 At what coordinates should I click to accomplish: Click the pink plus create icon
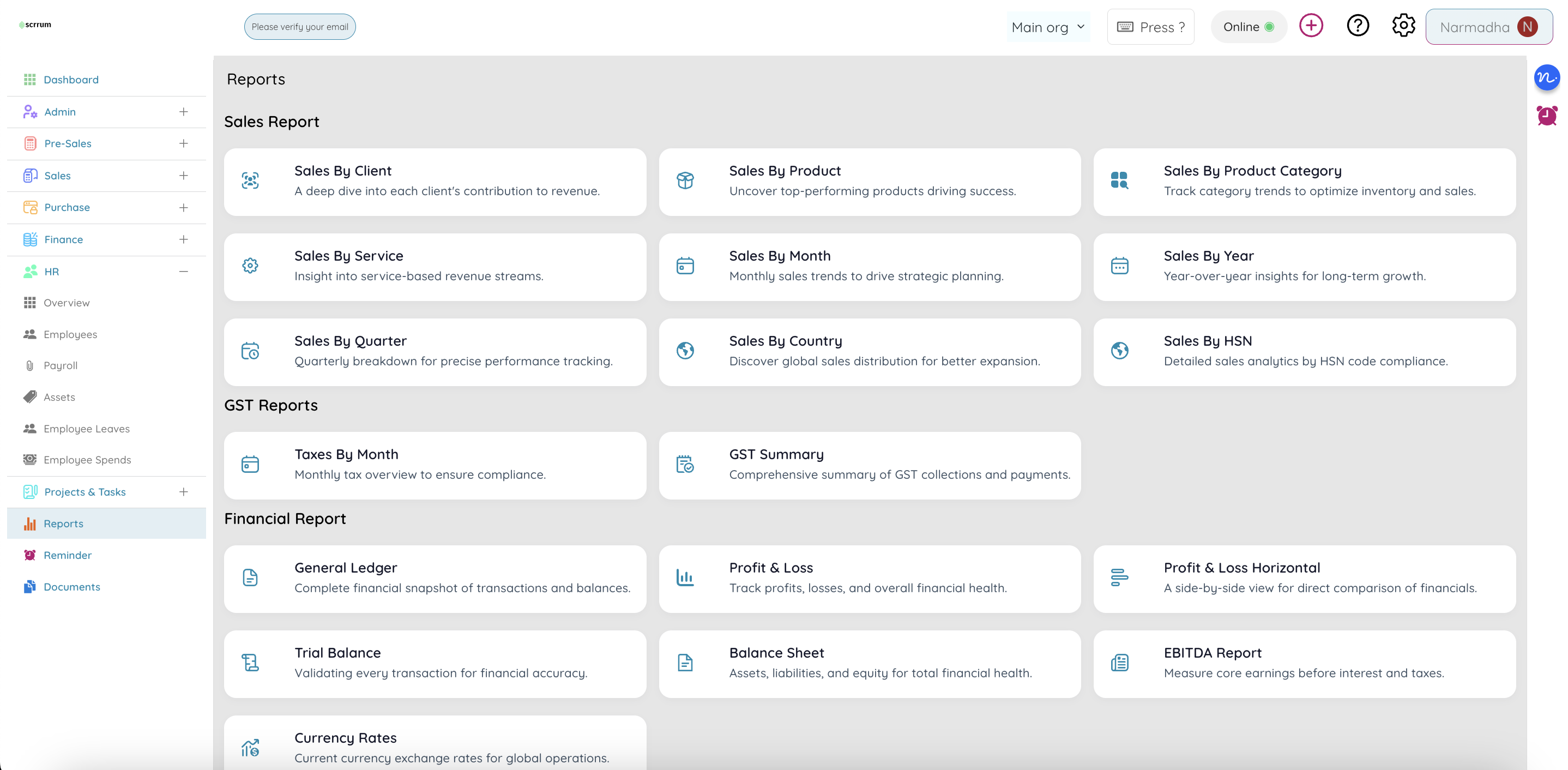click(1312, 25)
